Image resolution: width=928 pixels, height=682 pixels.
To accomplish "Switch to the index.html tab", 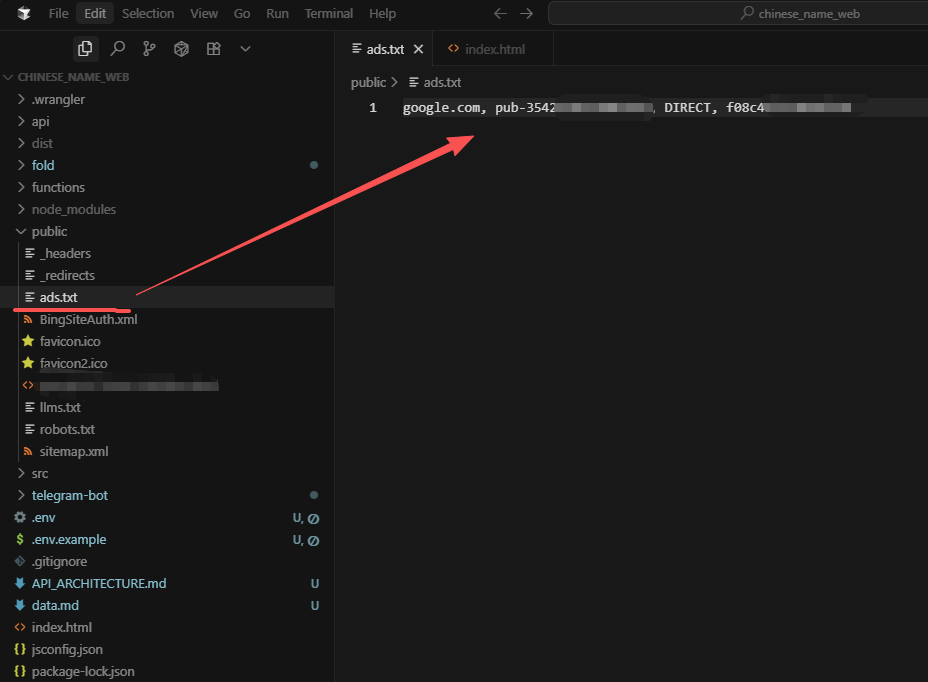I will click(x=494, y=49).
